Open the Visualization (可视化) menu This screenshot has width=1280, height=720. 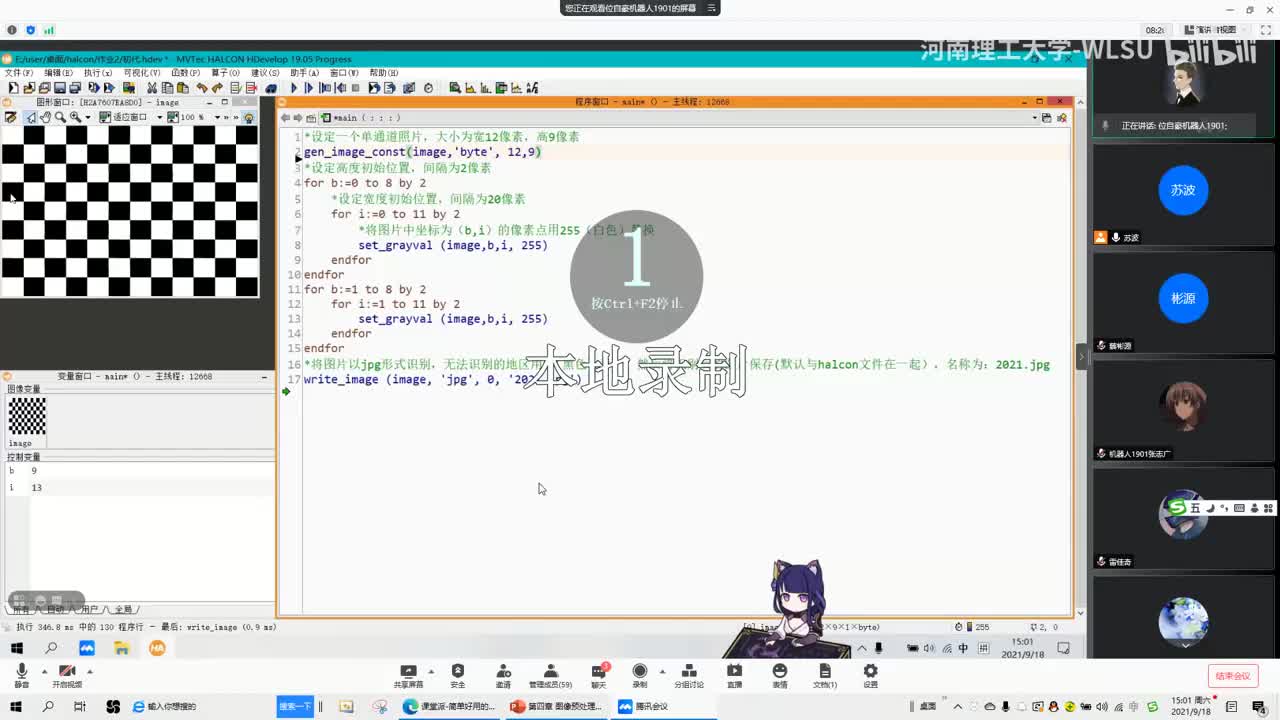coord(142,73)
